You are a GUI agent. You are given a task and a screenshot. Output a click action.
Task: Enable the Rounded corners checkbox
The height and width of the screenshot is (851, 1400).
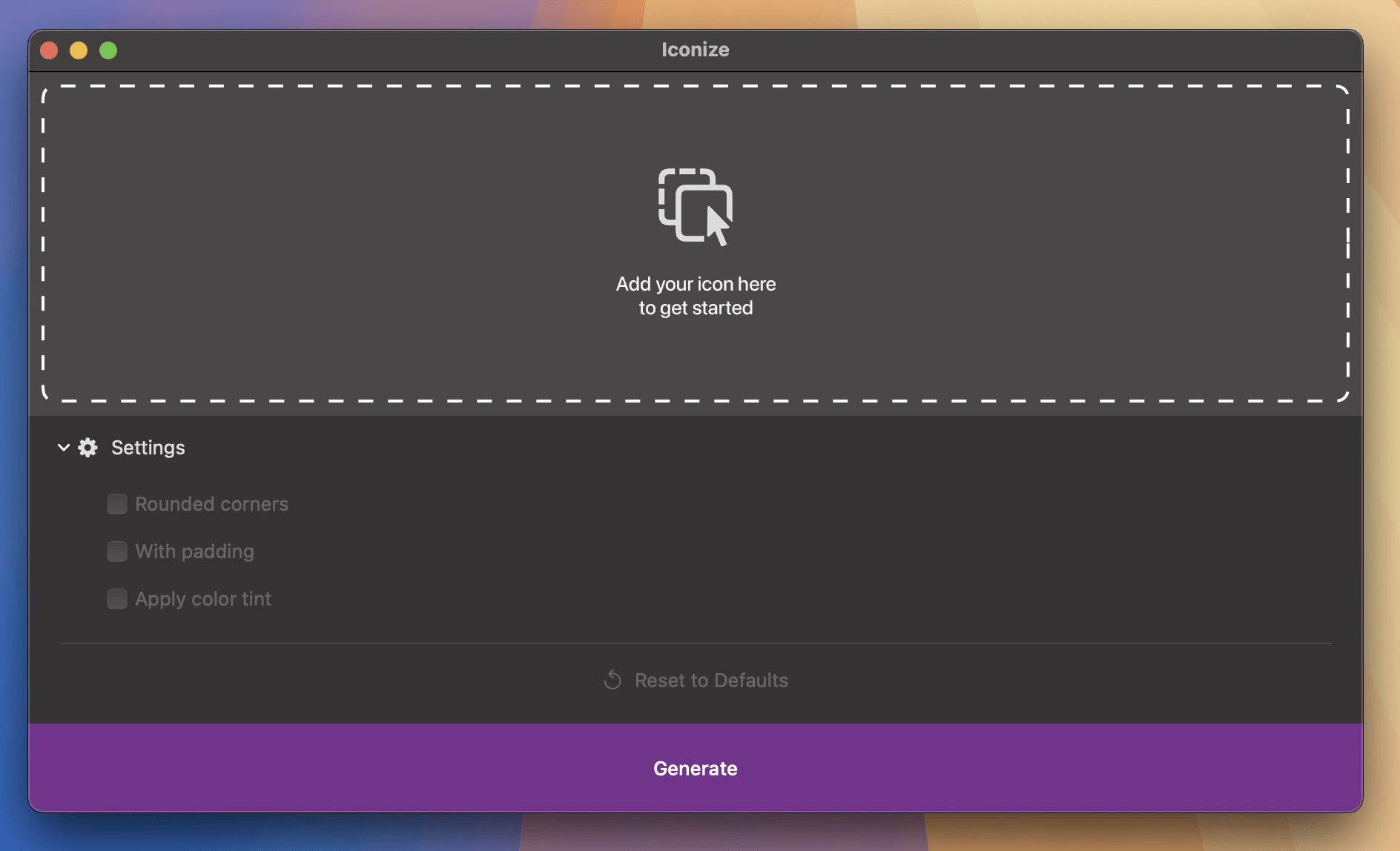117,504
